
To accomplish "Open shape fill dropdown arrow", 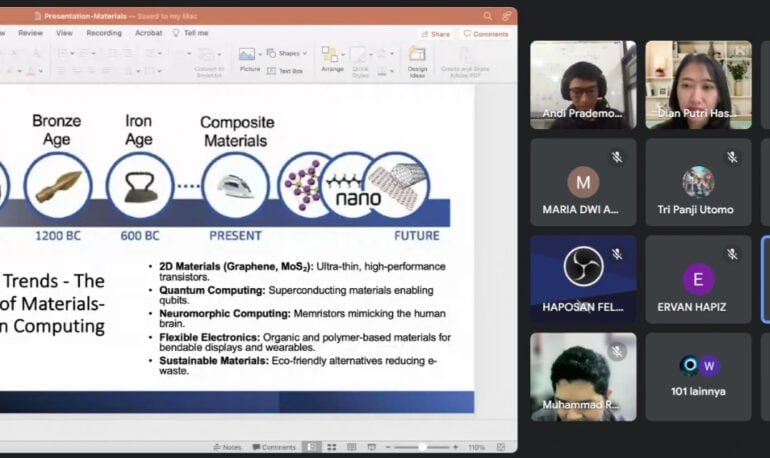I will pos(392,54).
